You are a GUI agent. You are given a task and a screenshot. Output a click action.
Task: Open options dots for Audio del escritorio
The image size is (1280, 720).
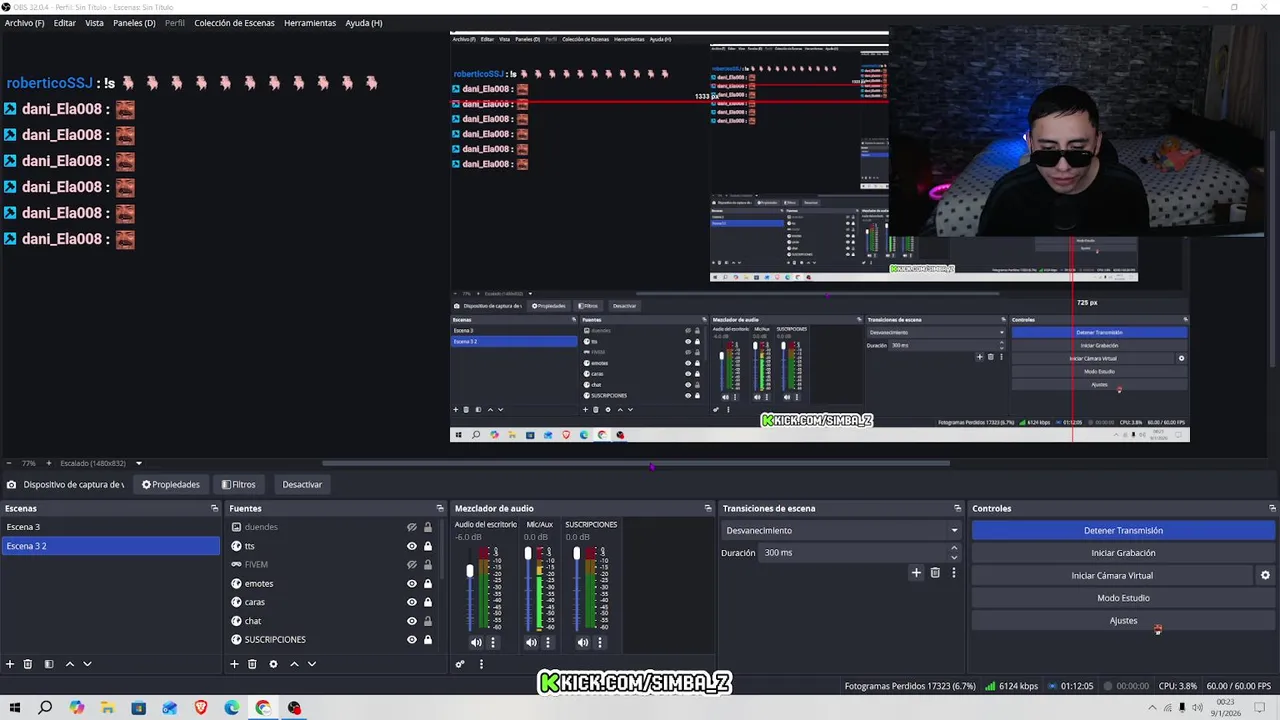click(x=492, y=643)
